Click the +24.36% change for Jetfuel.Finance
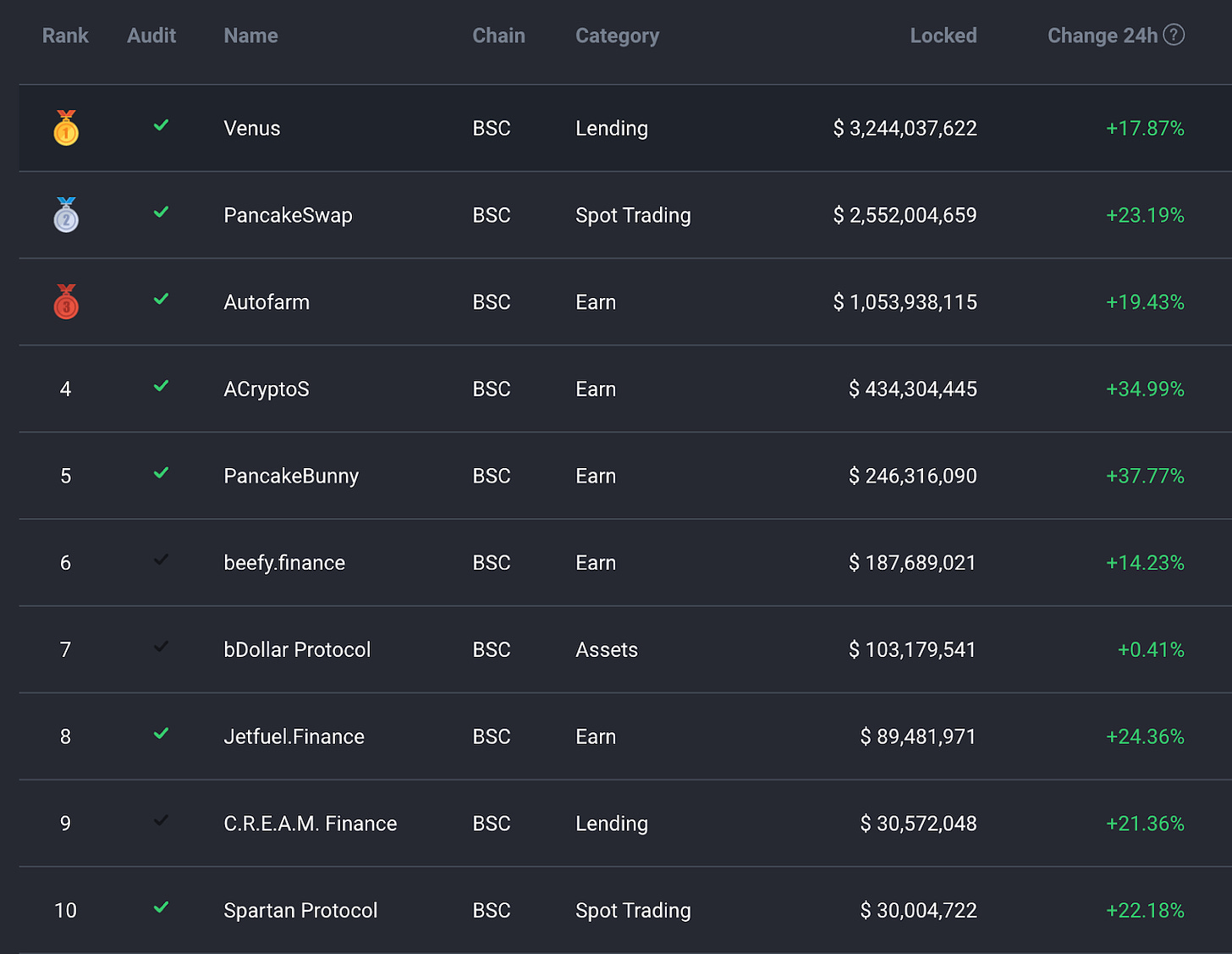The height and width of the screenshot is (954, 1232). (1145, 736)
